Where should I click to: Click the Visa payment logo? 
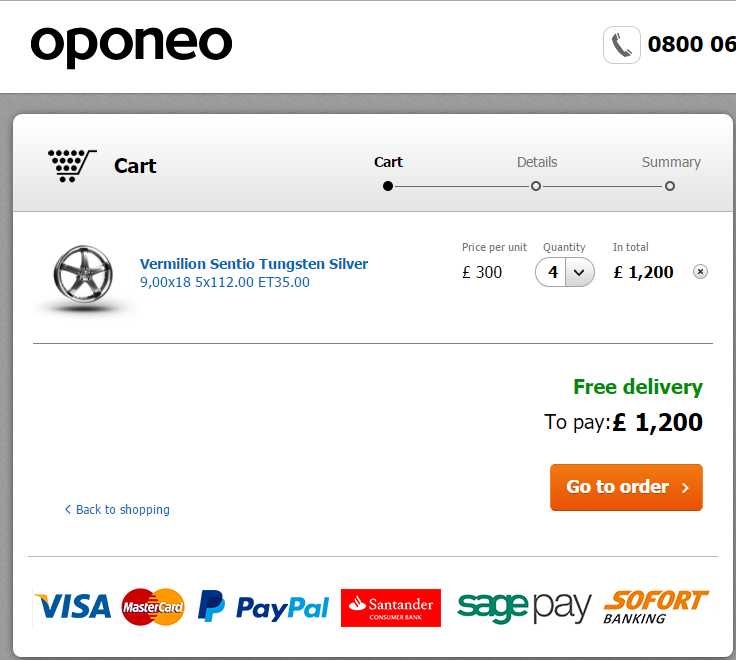72,606
